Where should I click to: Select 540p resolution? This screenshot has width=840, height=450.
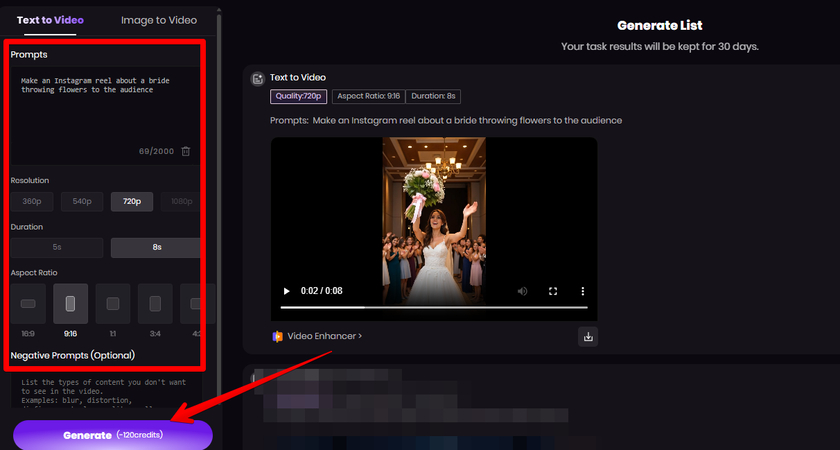coord(82,202)
